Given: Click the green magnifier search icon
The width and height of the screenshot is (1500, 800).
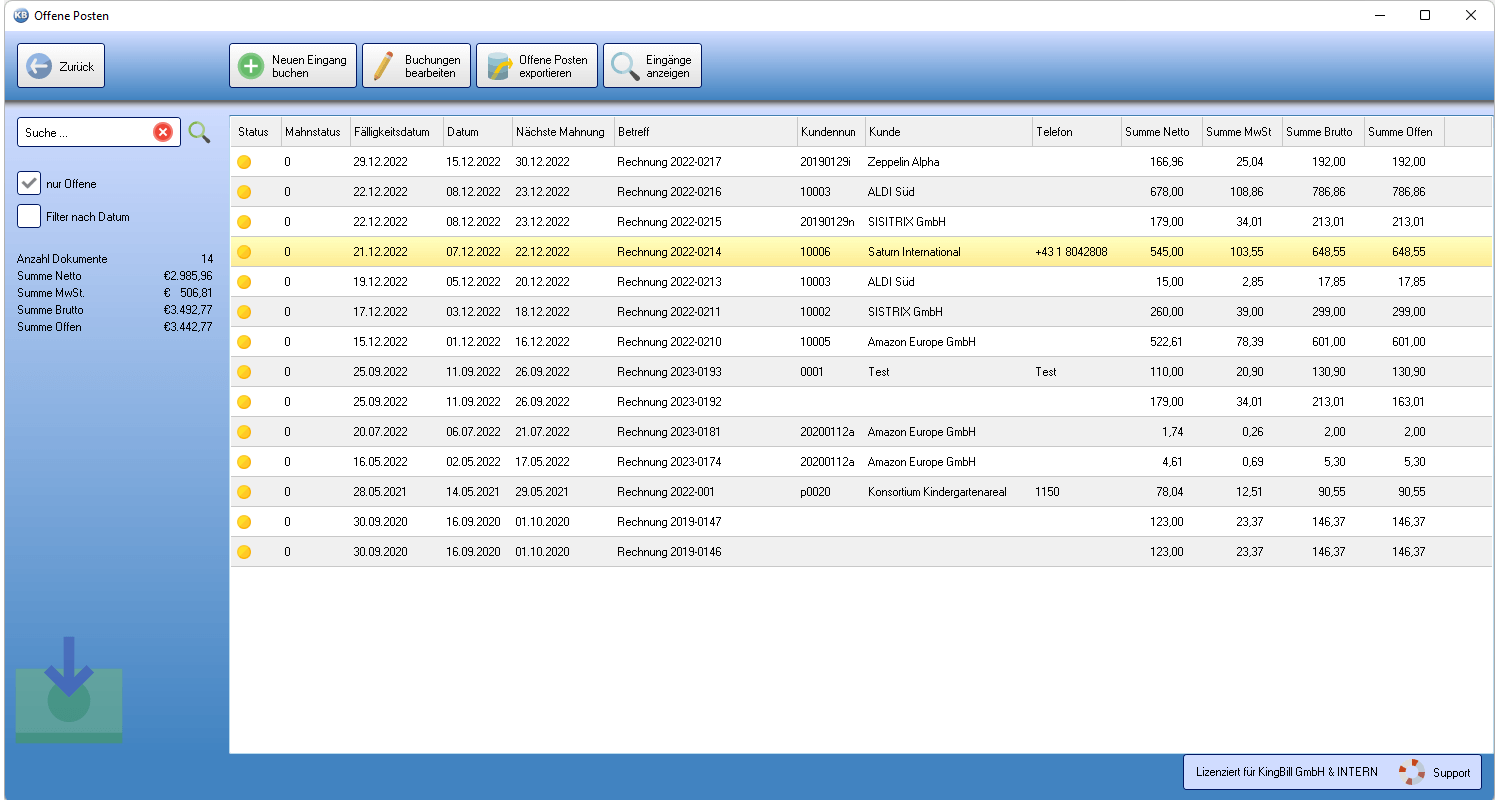Looking at the screenshot, I should (200, 132).
